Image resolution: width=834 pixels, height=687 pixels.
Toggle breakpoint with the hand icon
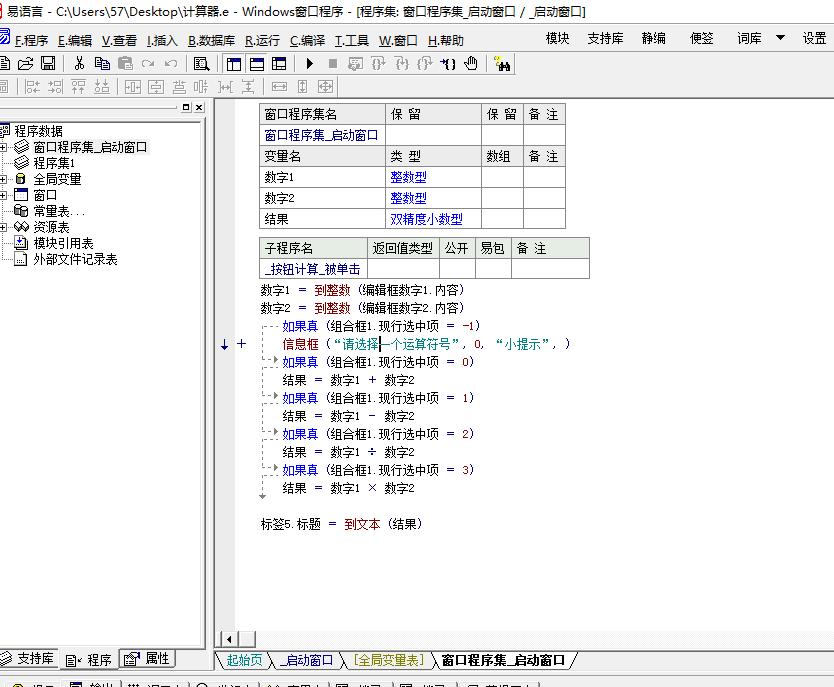pos(471,64)
